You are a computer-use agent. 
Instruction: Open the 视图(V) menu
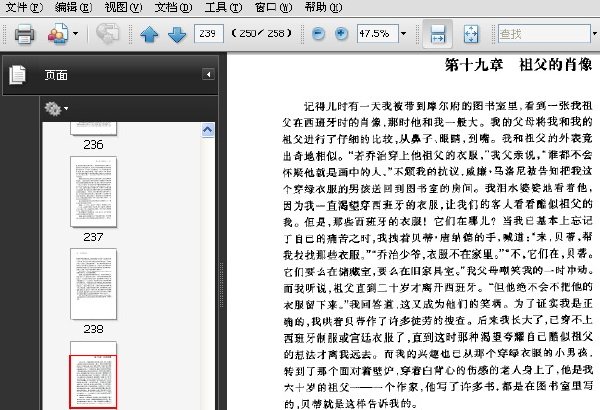[123, 7]
